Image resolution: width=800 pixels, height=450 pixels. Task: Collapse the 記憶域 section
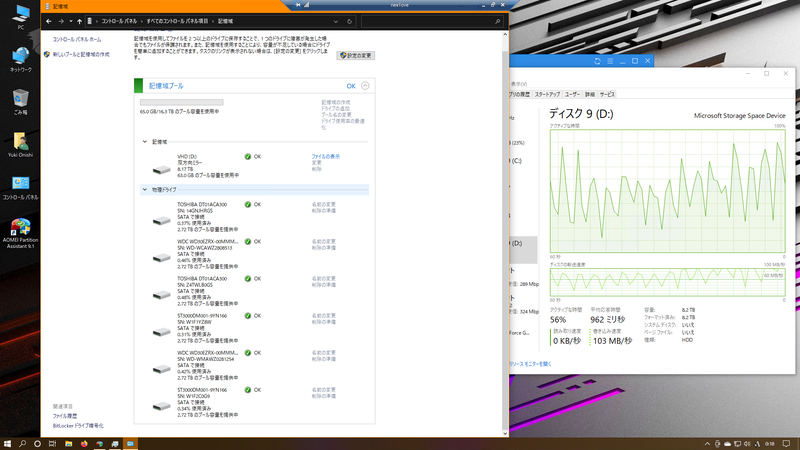144,142
